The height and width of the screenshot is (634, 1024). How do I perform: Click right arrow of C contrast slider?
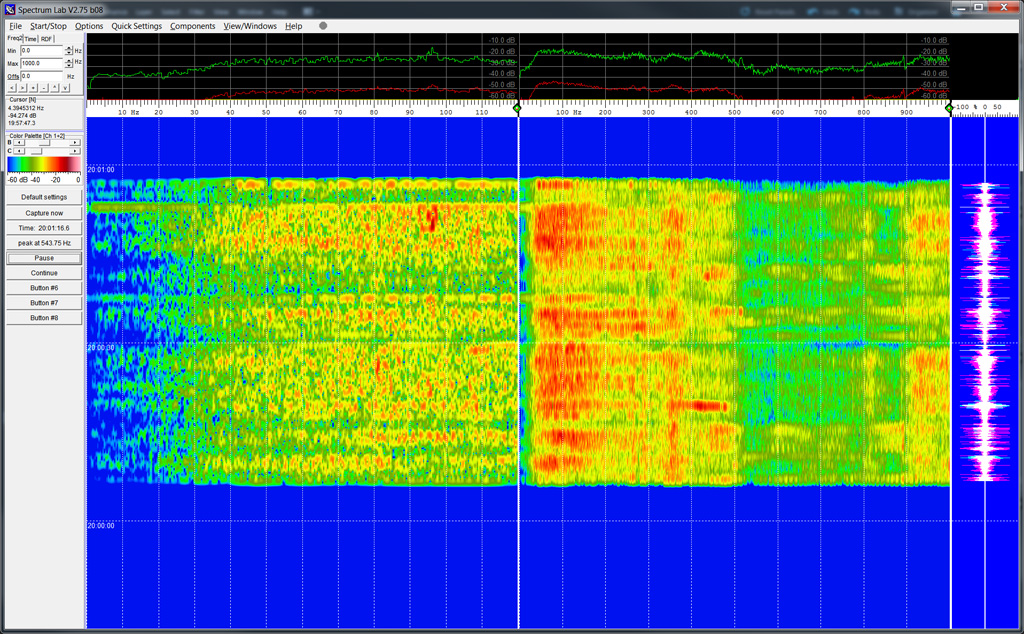click(x=74, y=151)
